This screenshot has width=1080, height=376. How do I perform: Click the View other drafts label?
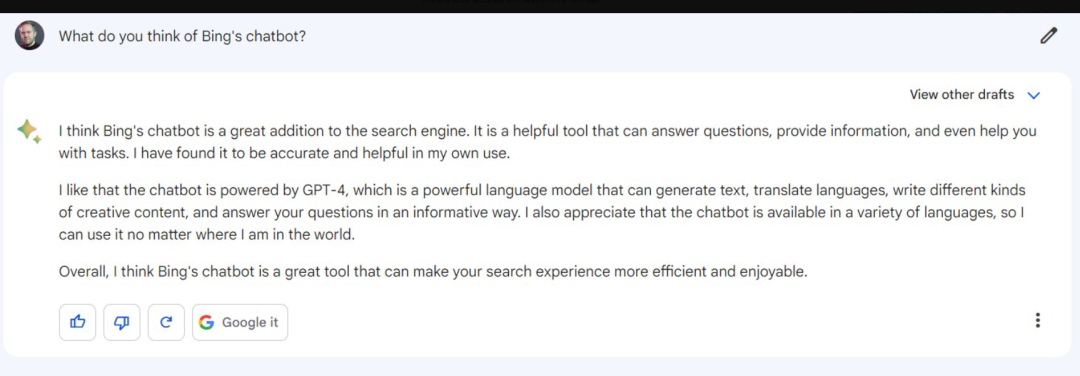click(962, 95)
